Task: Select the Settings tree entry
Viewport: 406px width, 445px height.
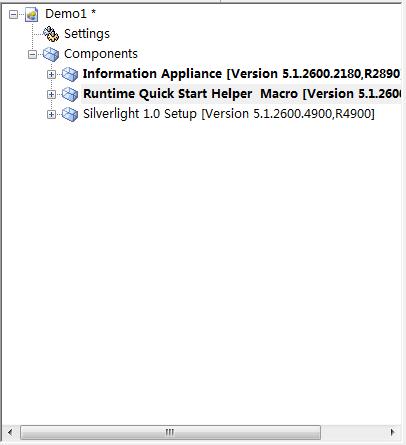Action: (87, 34)
